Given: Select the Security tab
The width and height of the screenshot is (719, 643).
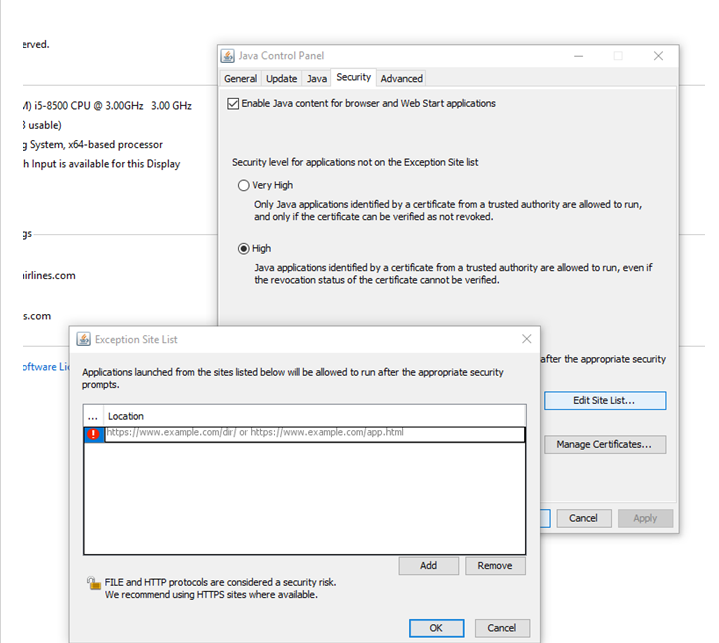Looking at the screenshot, I should (x=354, y=77).
